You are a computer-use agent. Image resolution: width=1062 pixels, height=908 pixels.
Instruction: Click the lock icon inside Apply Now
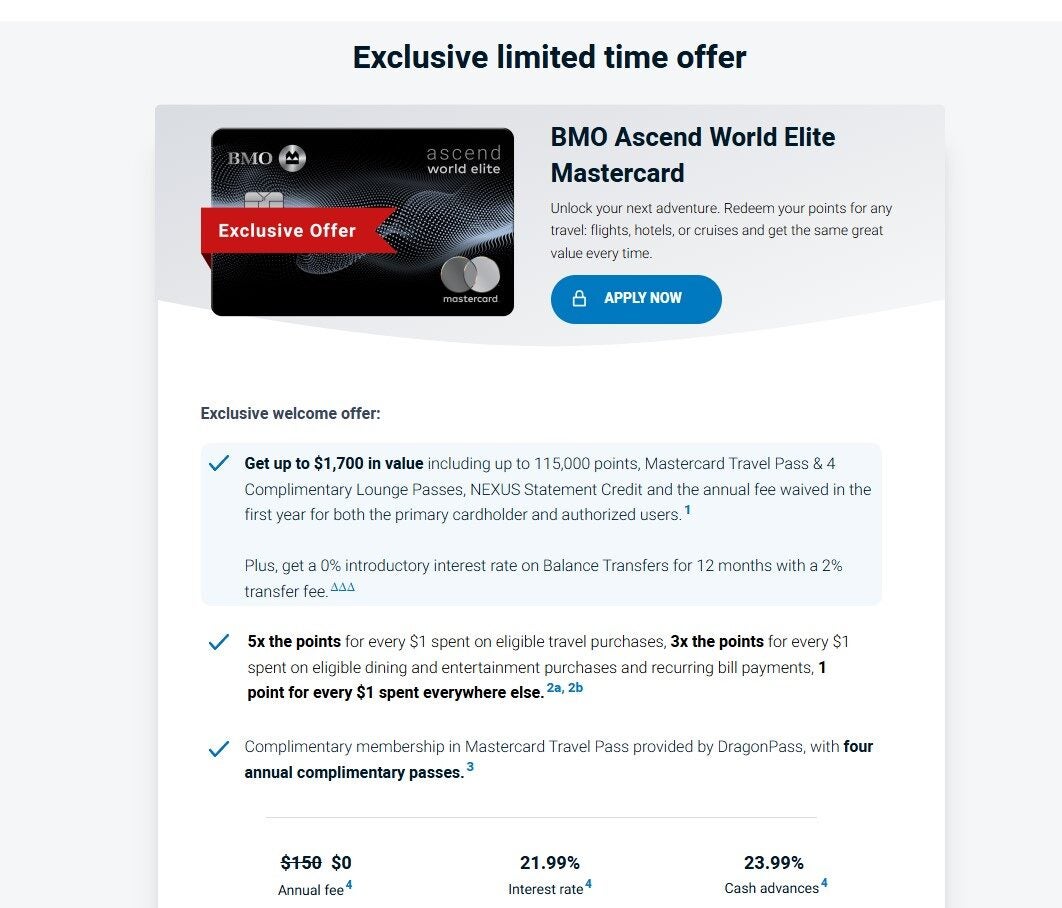(579, 299)
